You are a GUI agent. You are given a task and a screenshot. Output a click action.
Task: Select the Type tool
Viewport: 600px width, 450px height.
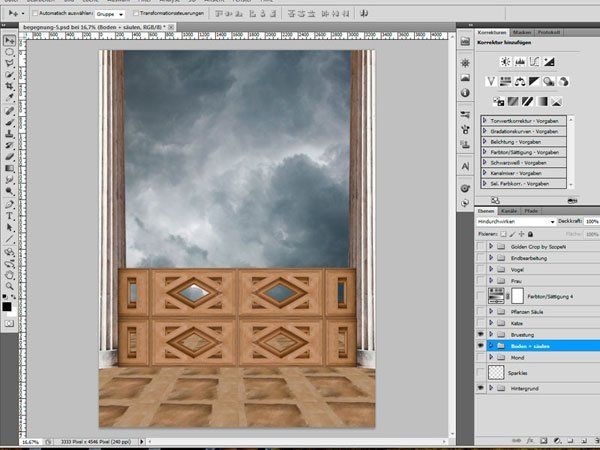[10, 216]
